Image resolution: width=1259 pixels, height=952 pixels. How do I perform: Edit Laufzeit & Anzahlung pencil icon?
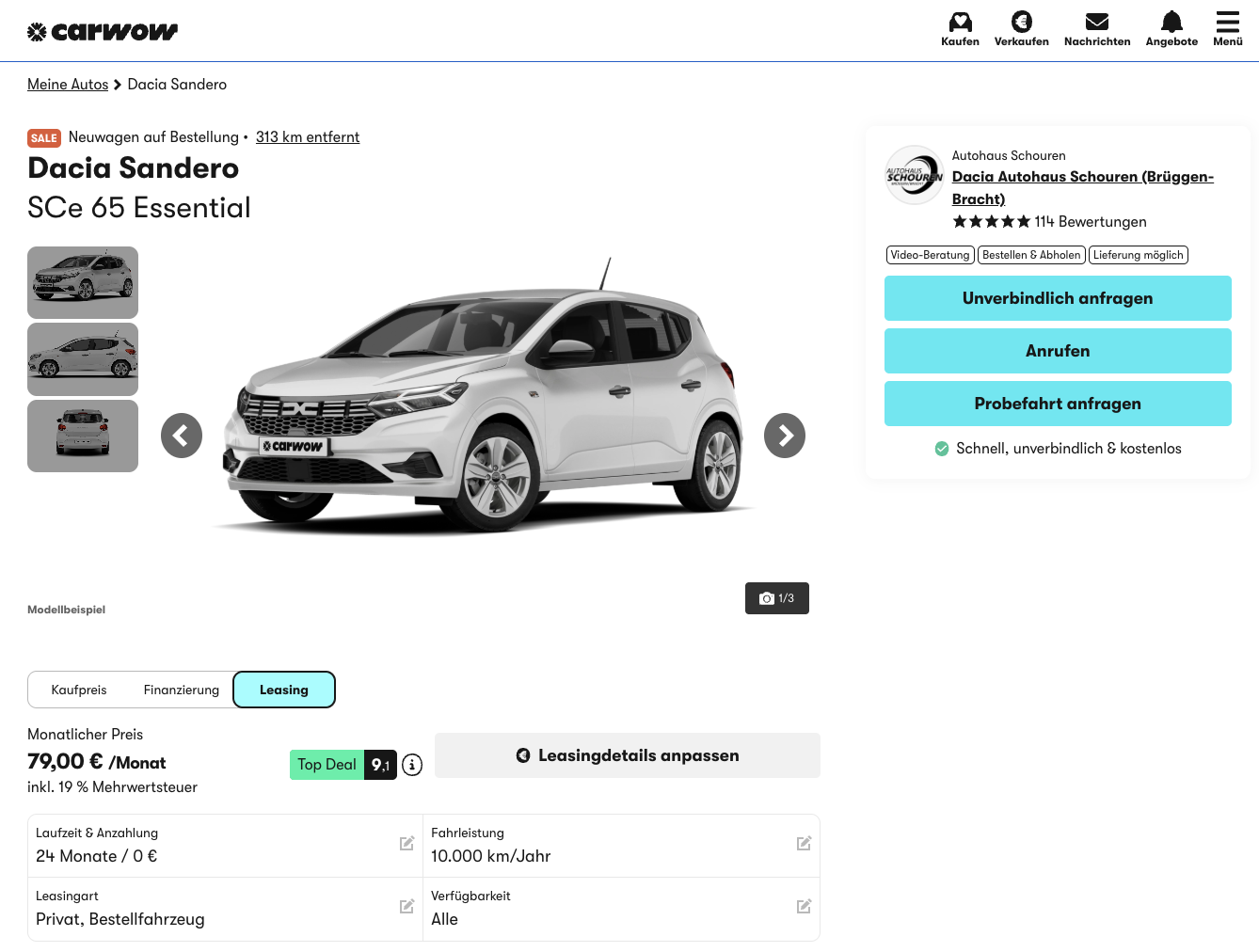(406, 844)
